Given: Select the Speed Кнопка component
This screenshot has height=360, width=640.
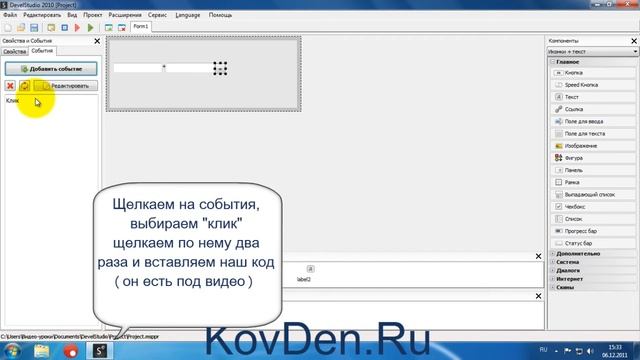Looking at the screenshot, I should coord(593,85).
